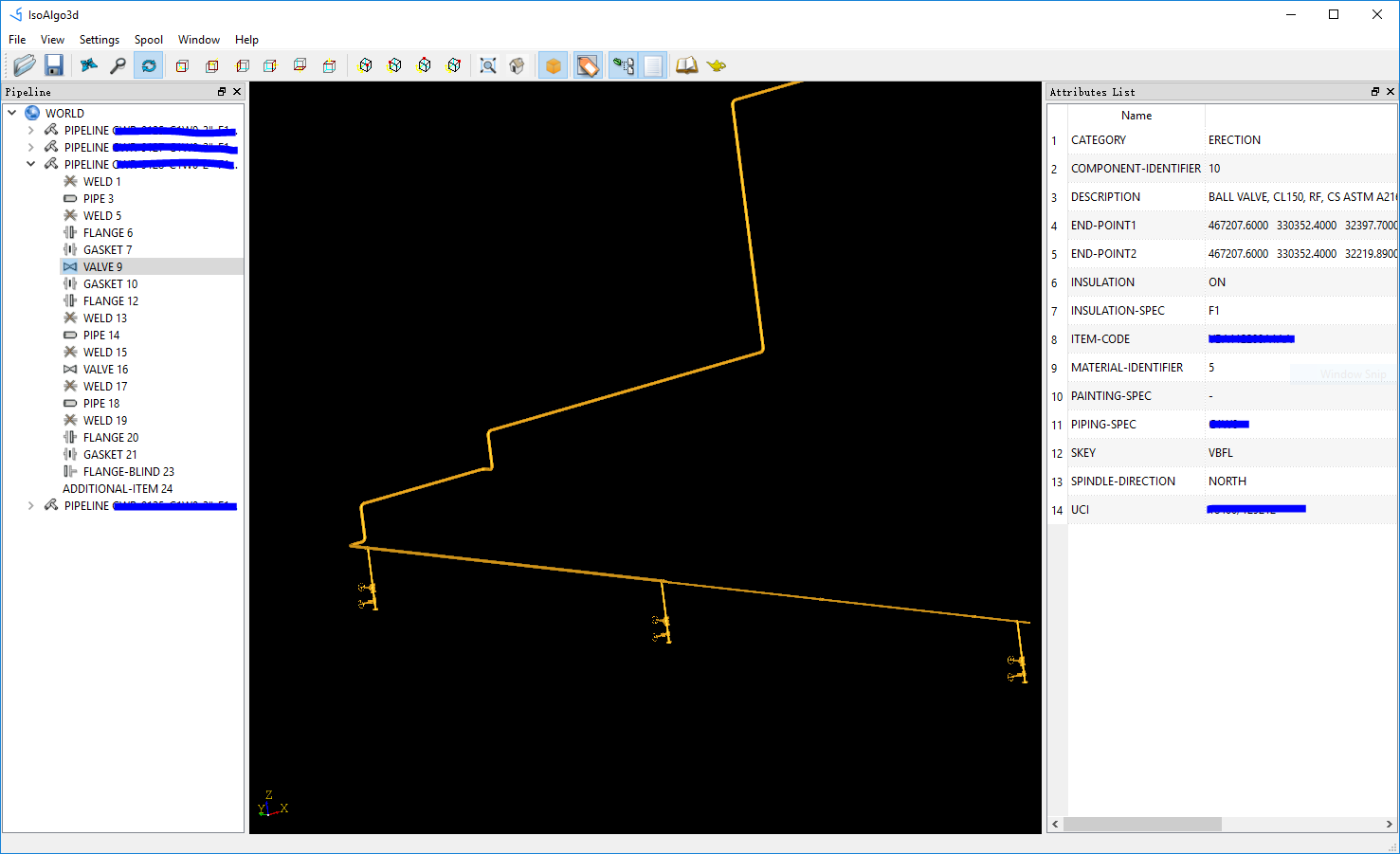The height and width of the screenshot is (854, 1400).
Task: Click the open folder toolbar icon
Action: coord(25,65)
